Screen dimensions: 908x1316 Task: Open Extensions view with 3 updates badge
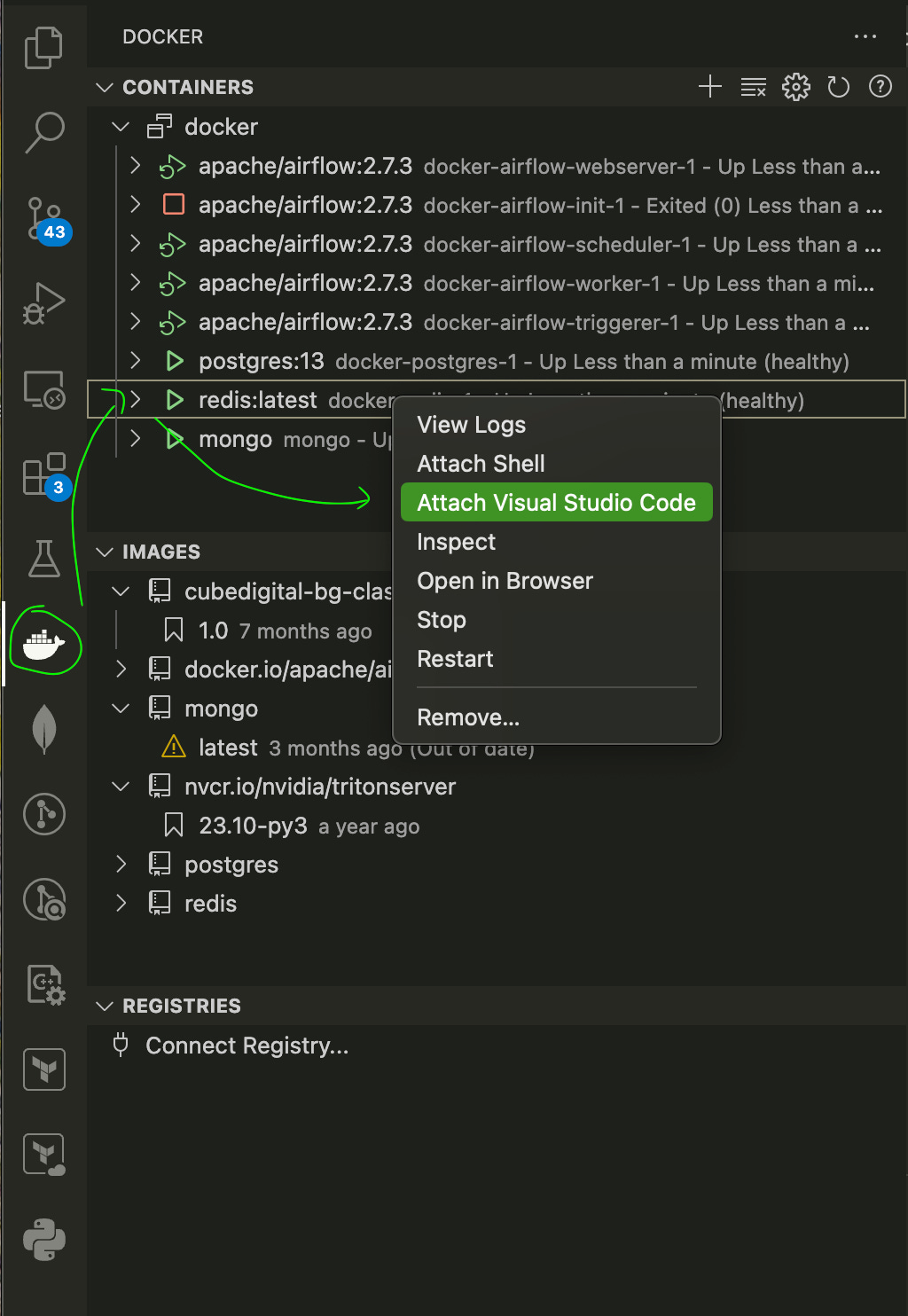pos(46,475)
